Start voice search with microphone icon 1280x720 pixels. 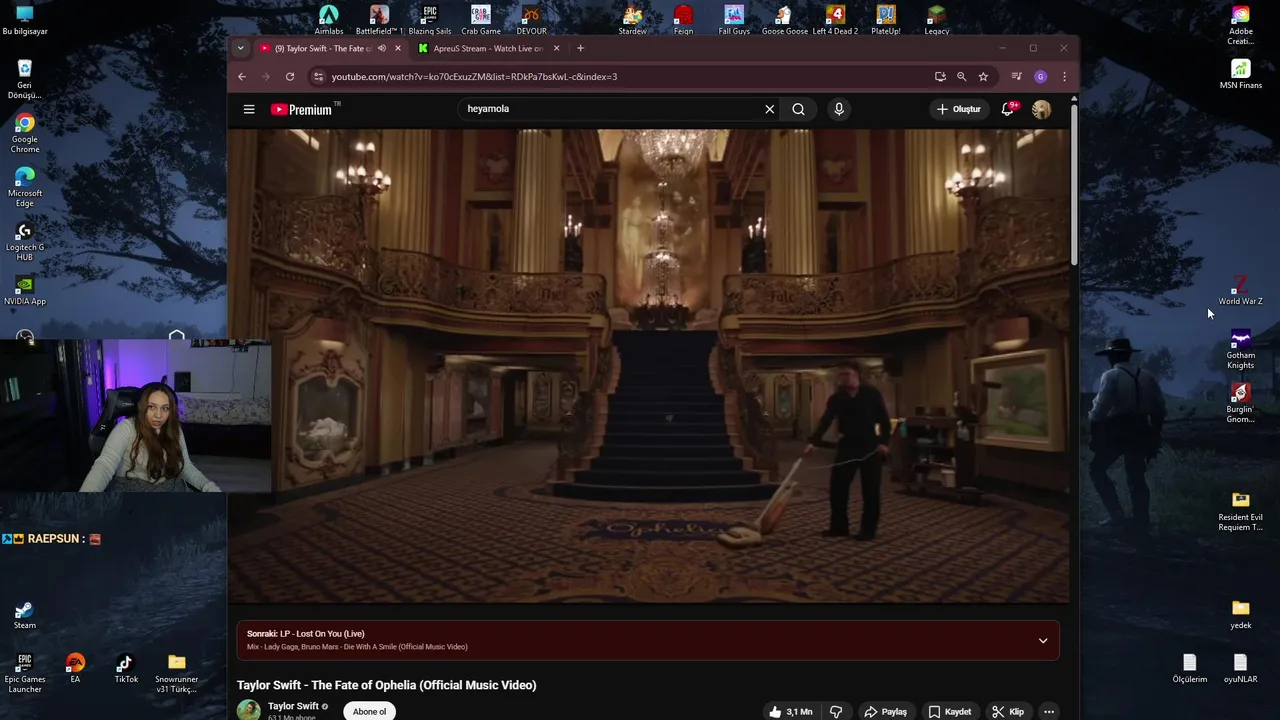[839, 109]
